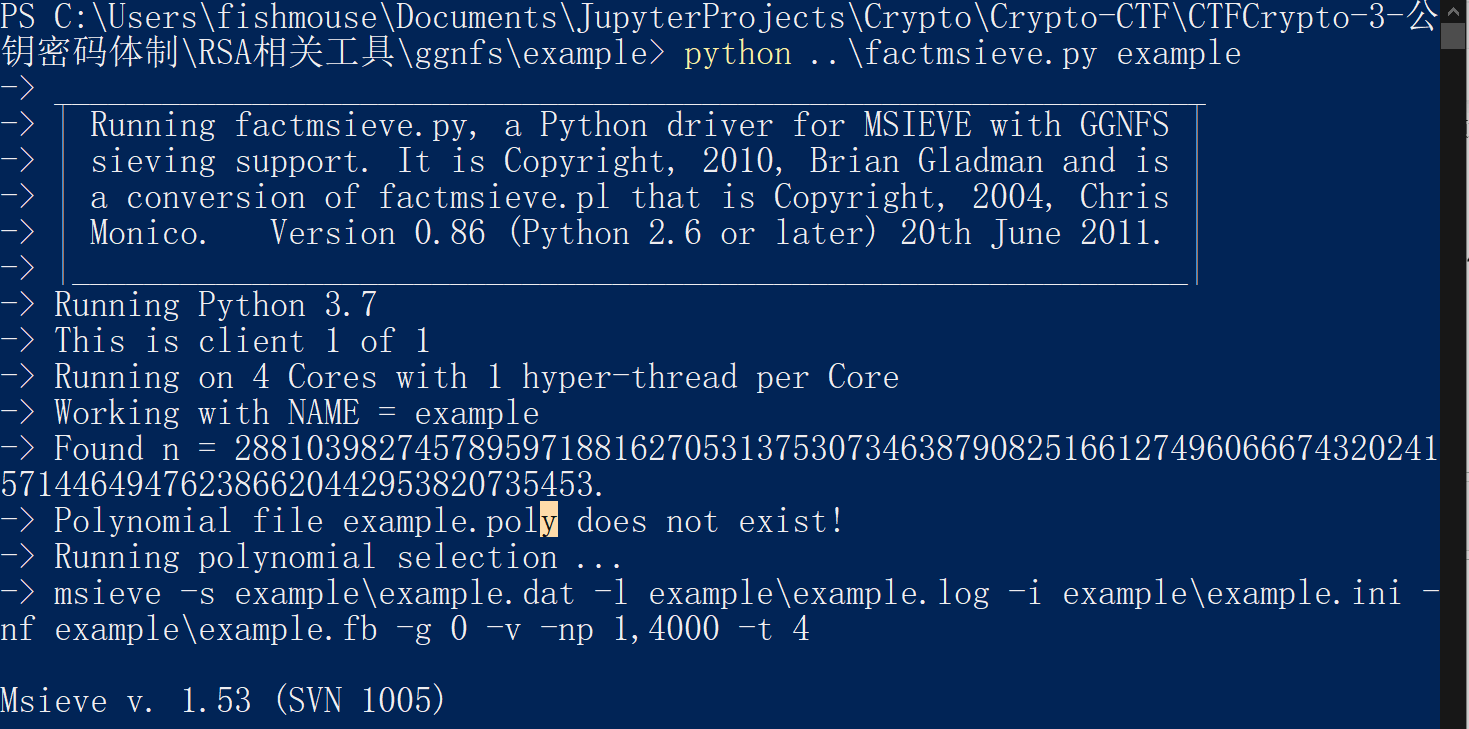The image size is (1469, 729).
Task: Click the highlighted 'y' cursor in example.poly
Action: pos(549,521)
